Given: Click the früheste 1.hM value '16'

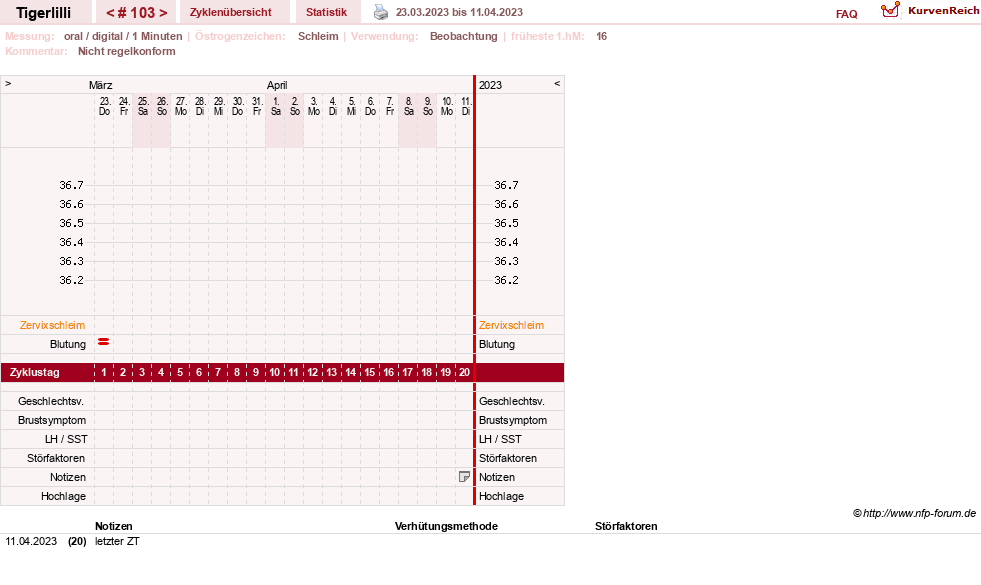Looking at the screenshot, I should click(601, 36).
